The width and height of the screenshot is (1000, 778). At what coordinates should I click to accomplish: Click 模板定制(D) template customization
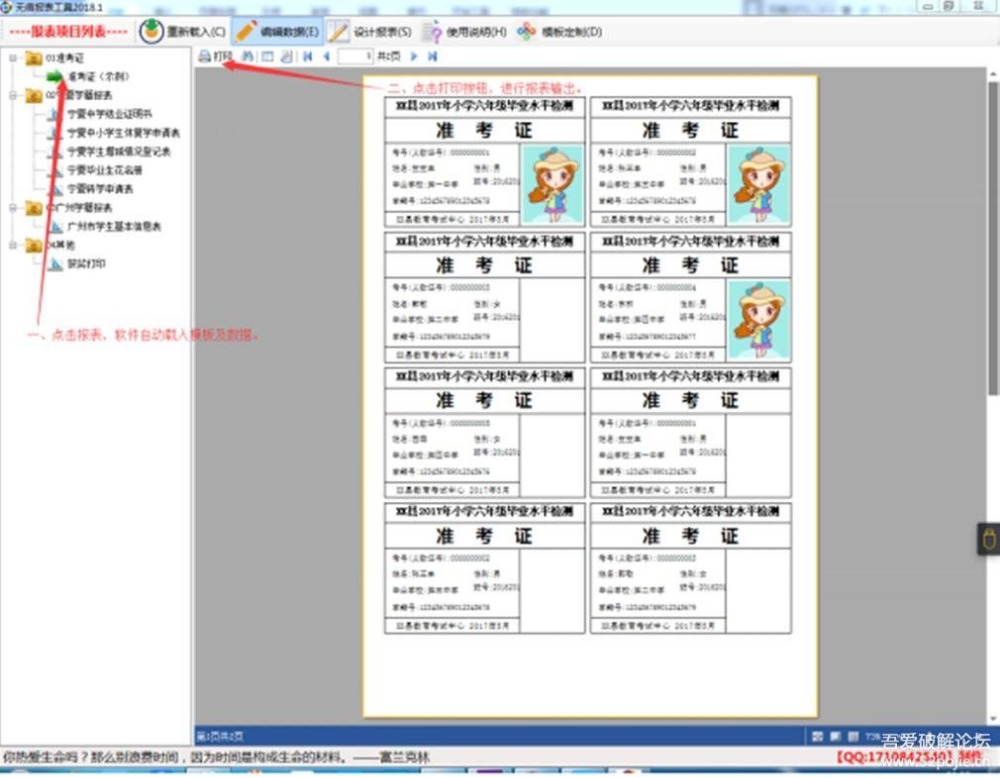(x=560, y=32)
